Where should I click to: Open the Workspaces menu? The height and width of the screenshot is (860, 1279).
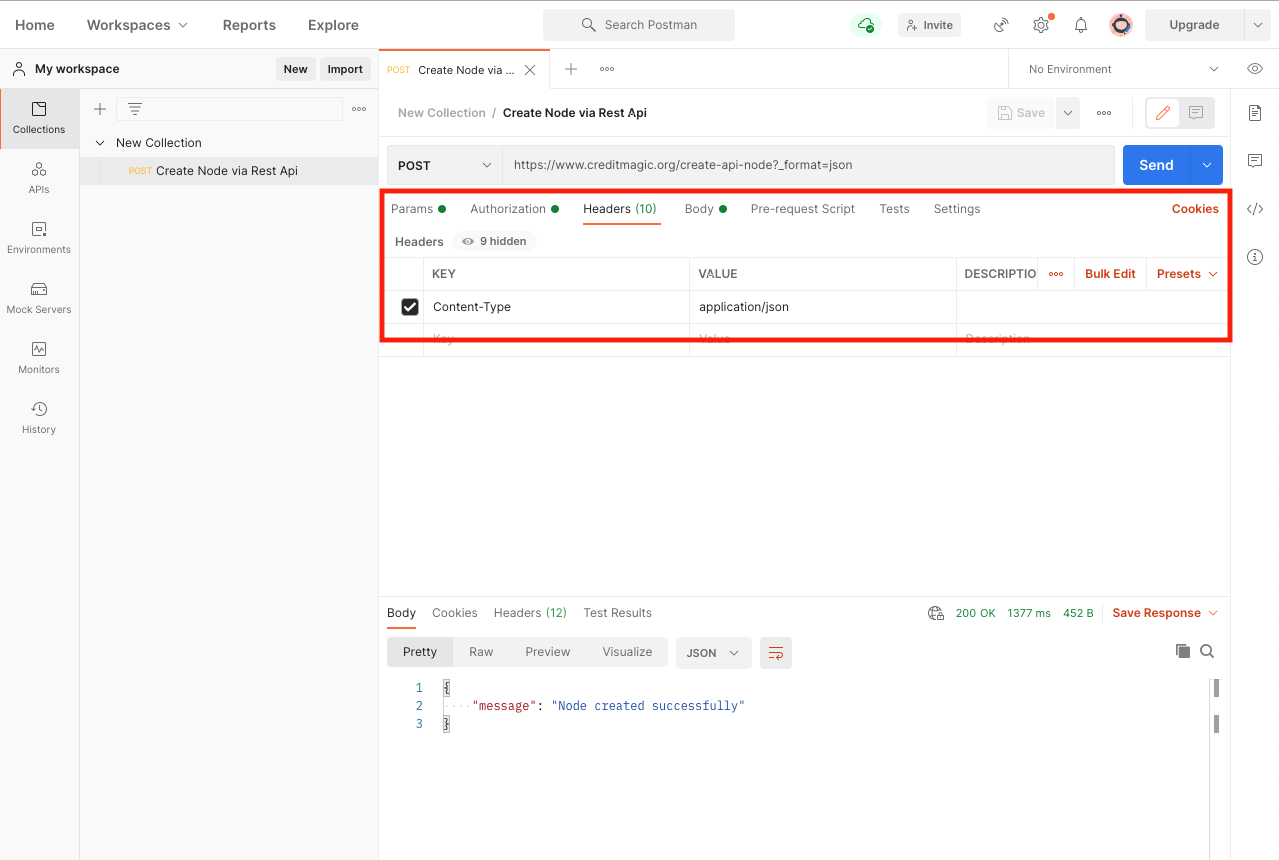[137, 24]
